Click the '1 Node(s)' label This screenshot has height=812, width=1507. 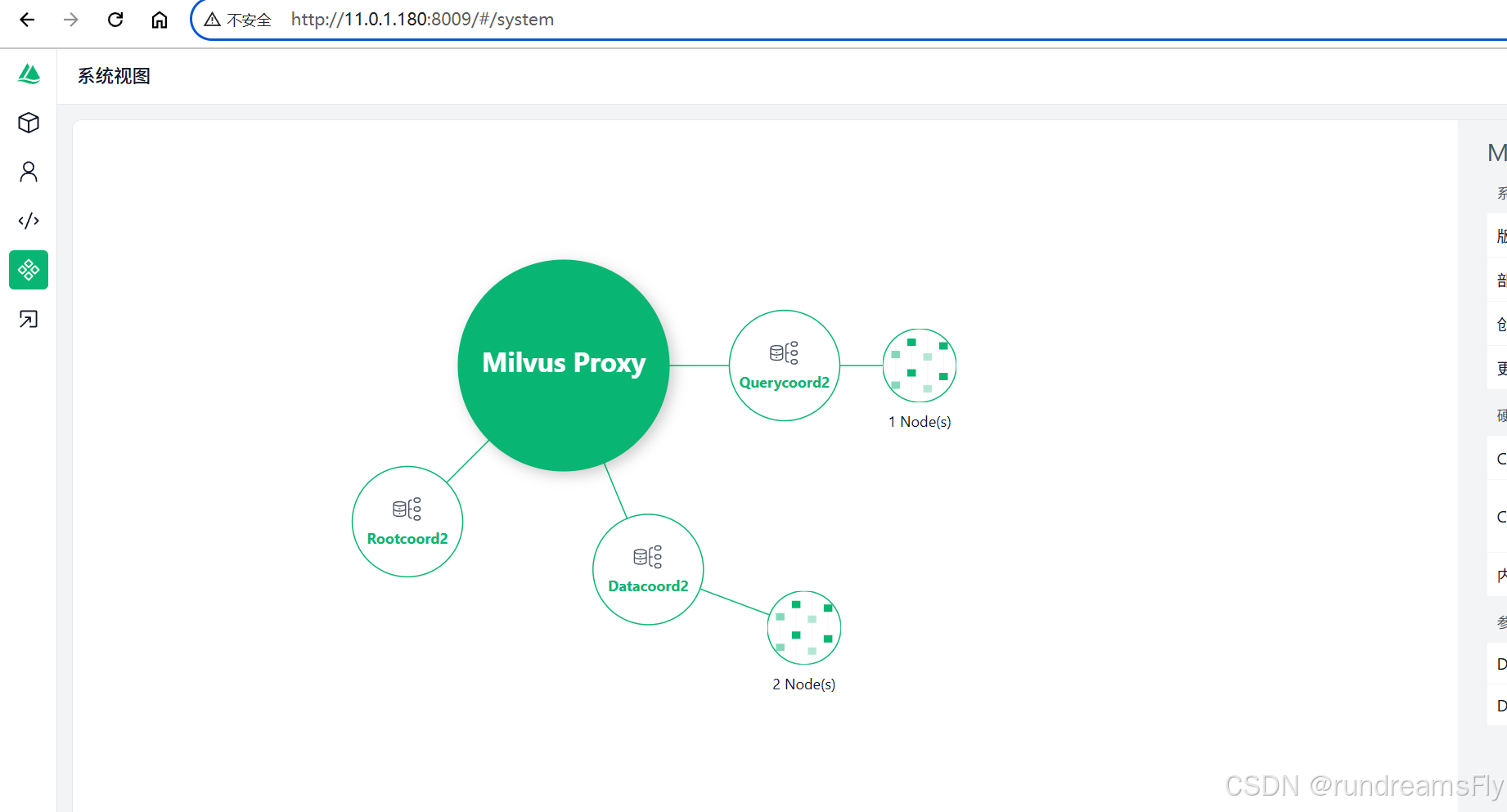(920, 422)
